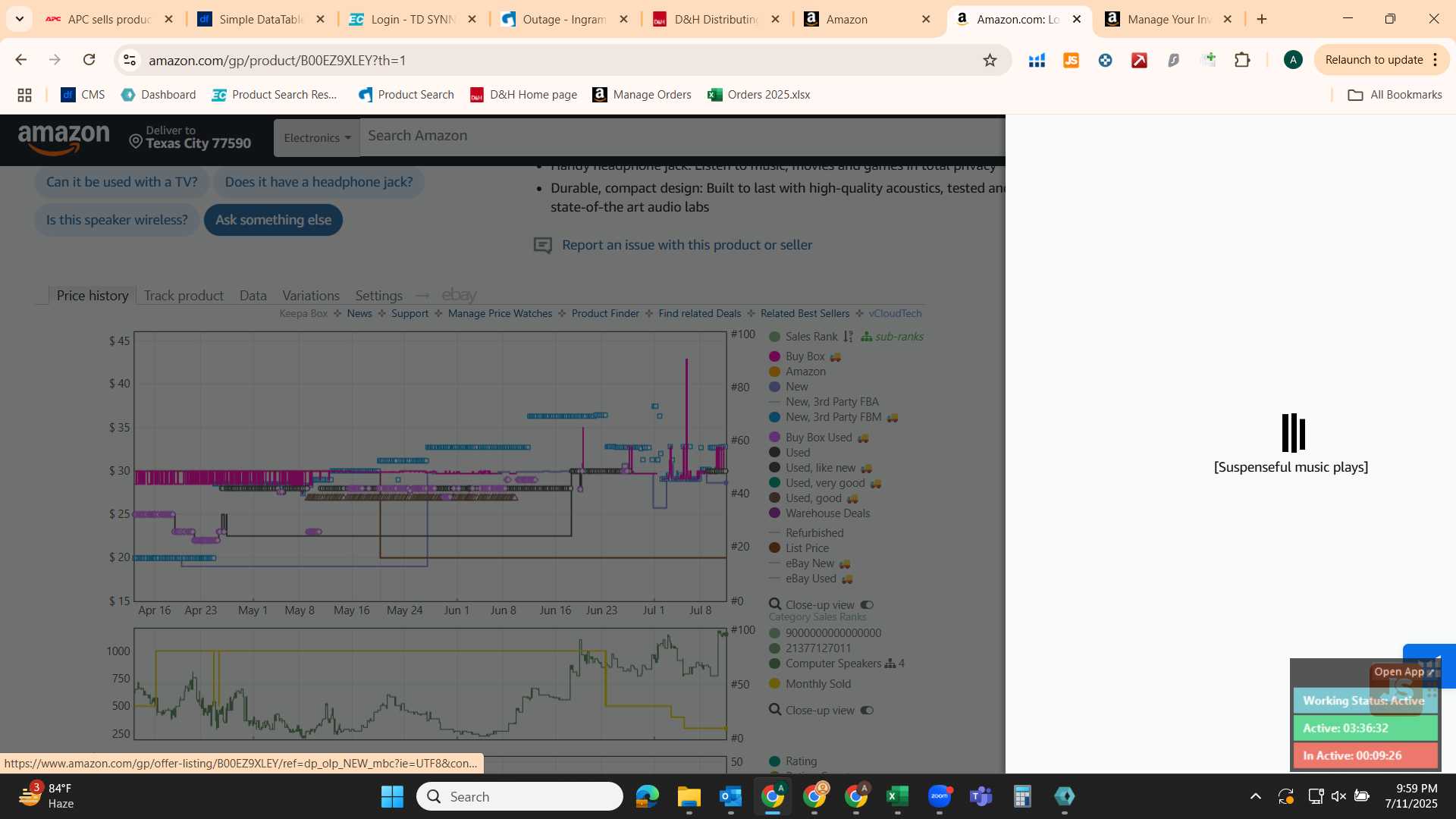This screenshot has height=819, width=1456.
Task: Click the volume muted tray icon
Action: 1338,796
